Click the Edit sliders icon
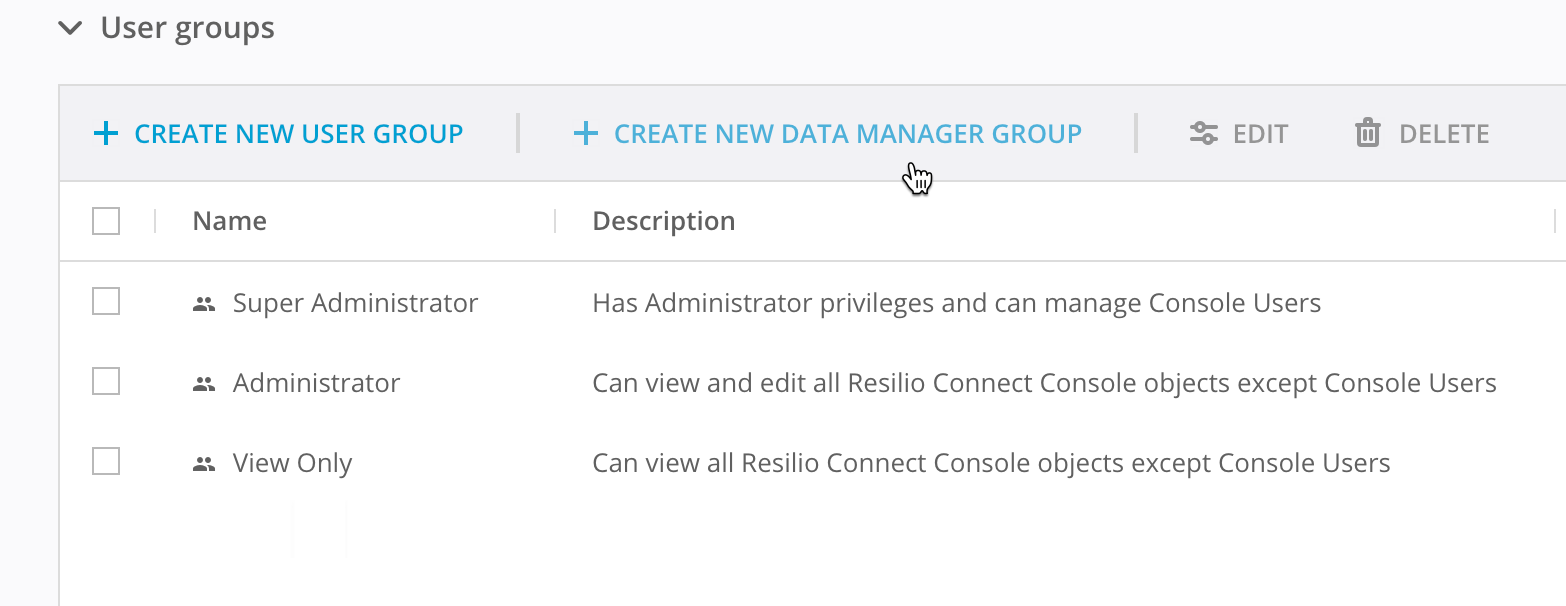1566x606 pixels. [x=1203, y=134]
